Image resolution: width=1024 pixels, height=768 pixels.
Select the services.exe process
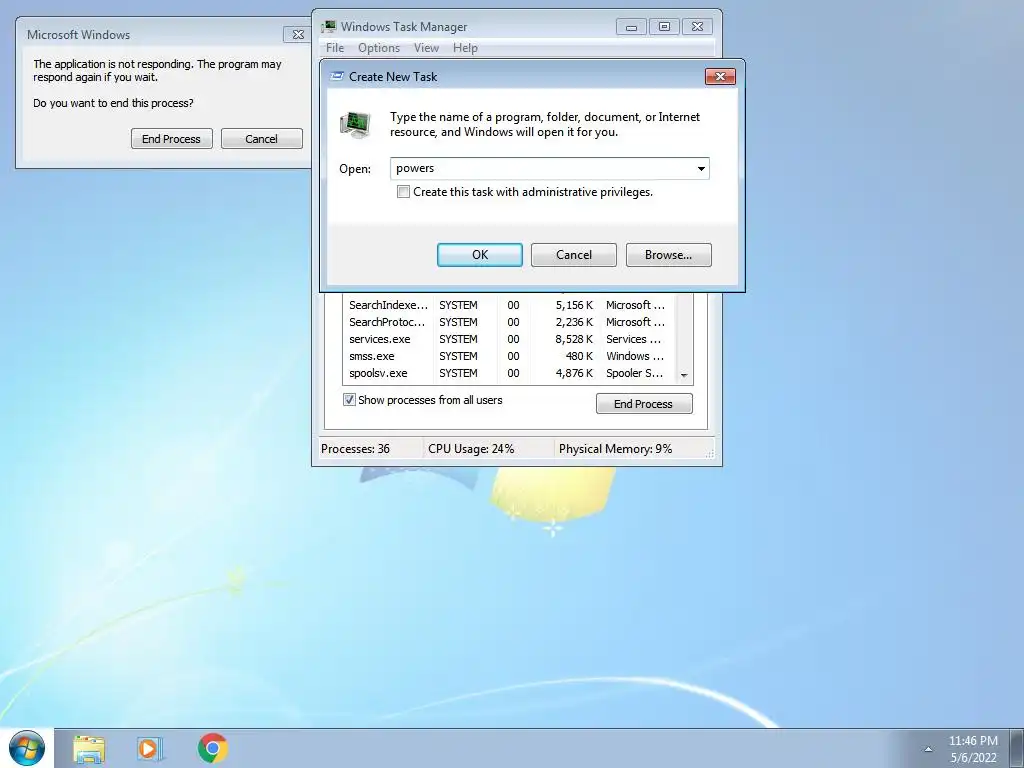[509, 339]
